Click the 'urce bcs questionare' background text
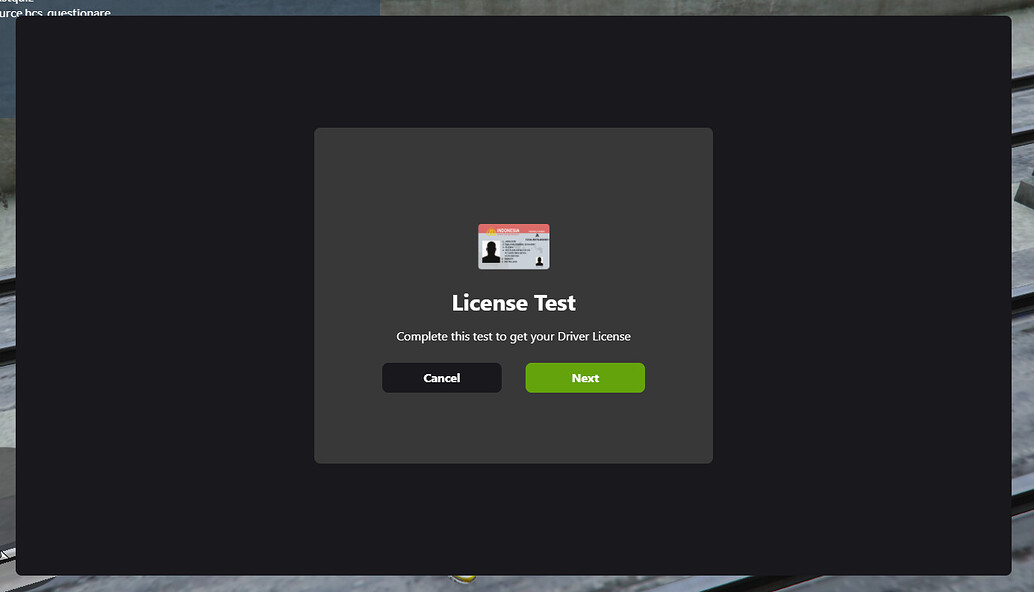 pos(55,13)
